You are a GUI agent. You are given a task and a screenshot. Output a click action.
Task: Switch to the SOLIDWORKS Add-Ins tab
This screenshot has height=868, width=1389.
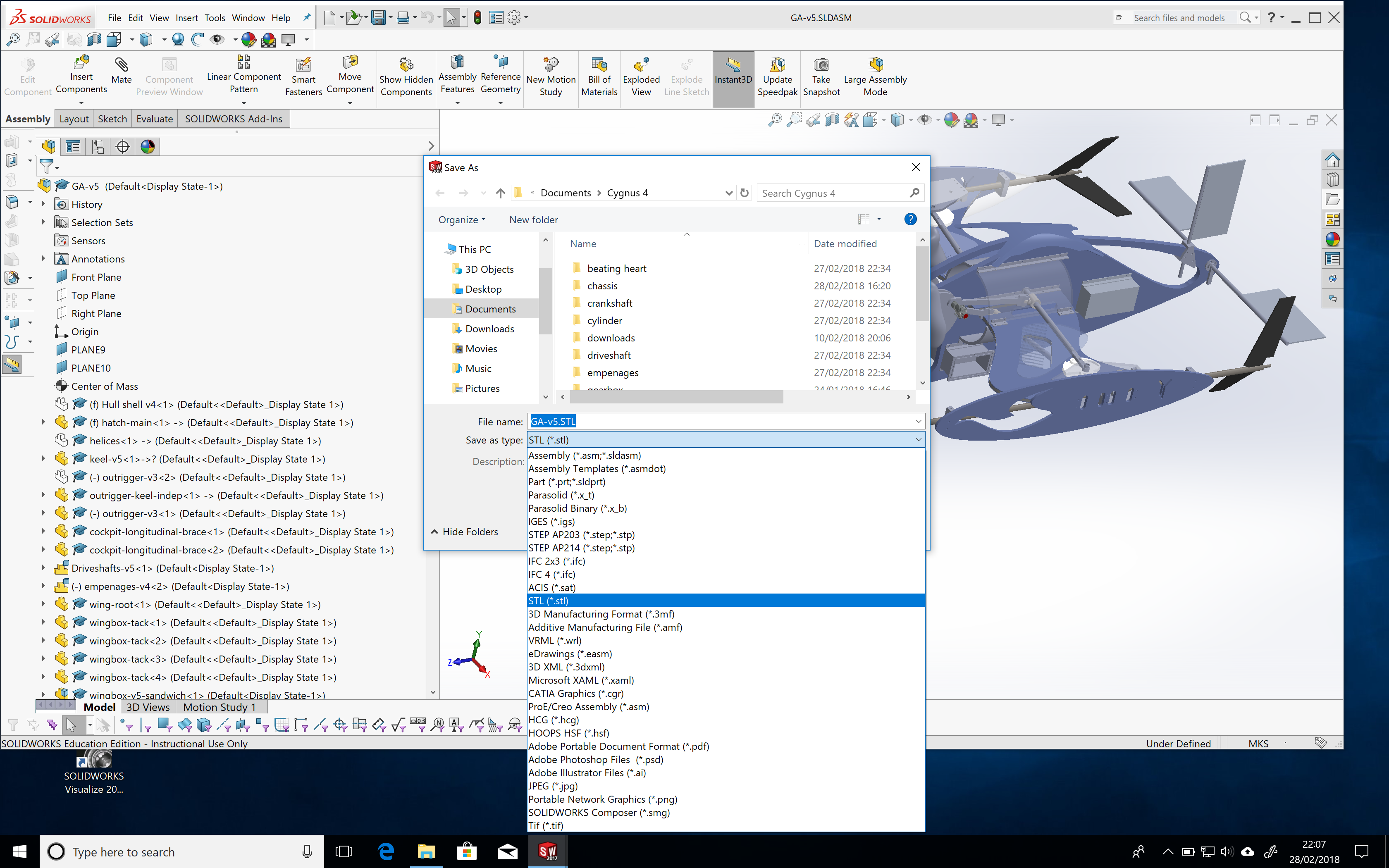point(234,119)
